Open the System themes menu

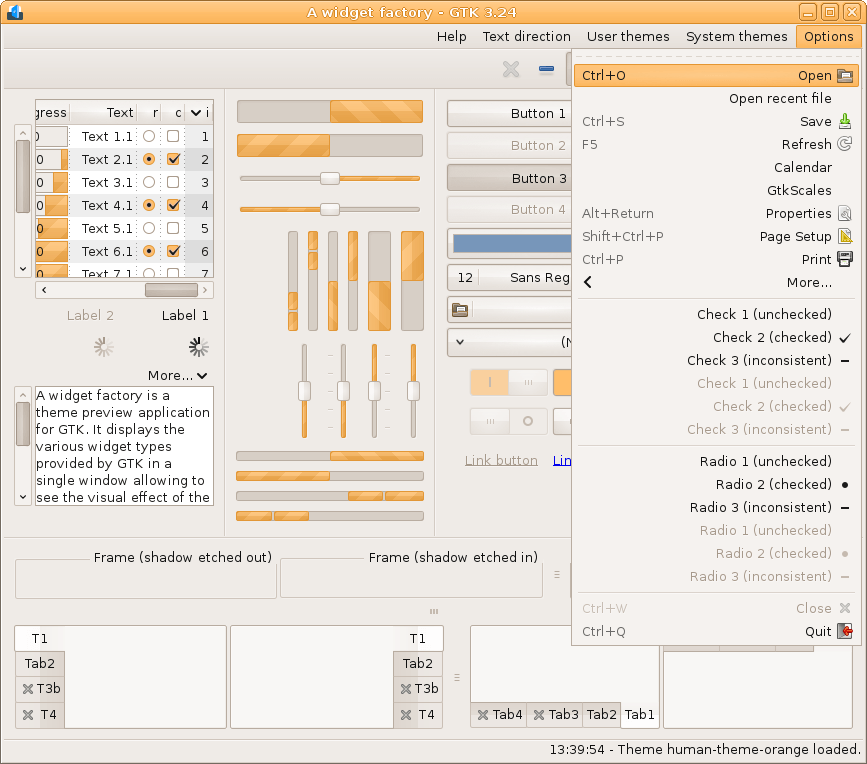click(x=736, y=37)
